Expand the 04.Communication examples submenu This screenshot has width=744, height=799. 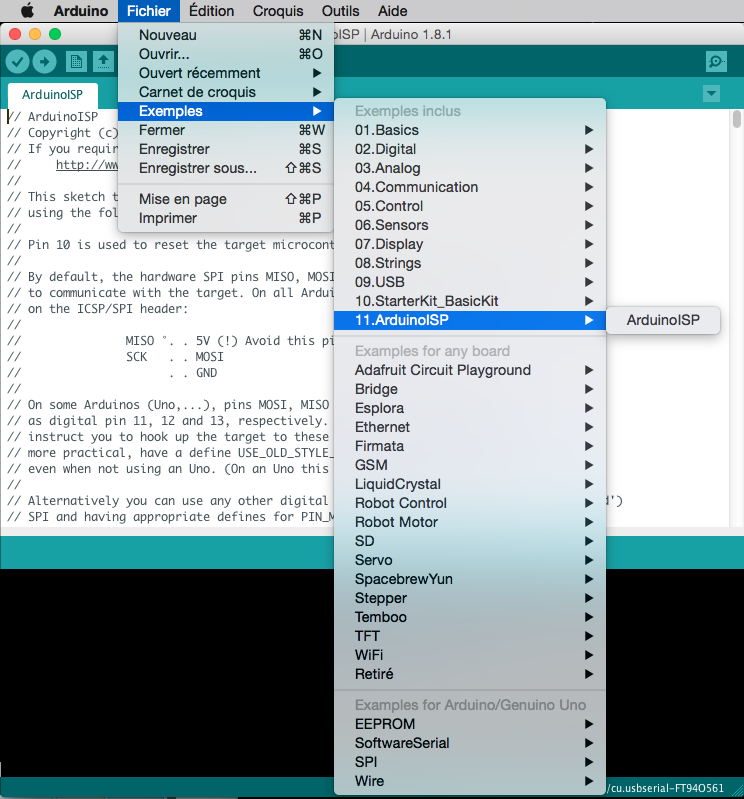point(470,187)
